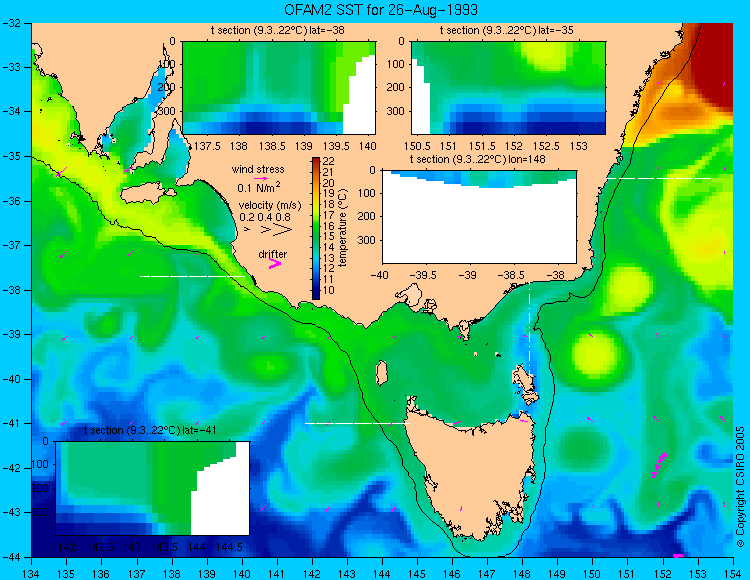
Task: Click the "t section (9.3..22°C) lat=-35" heading
Action: [507, 31]
